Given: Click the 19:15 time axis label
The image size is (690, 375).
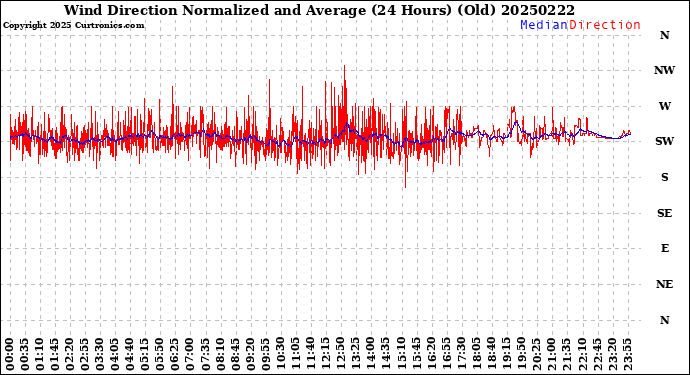Looking at the screenshot, I should click(x=506, y=354).
